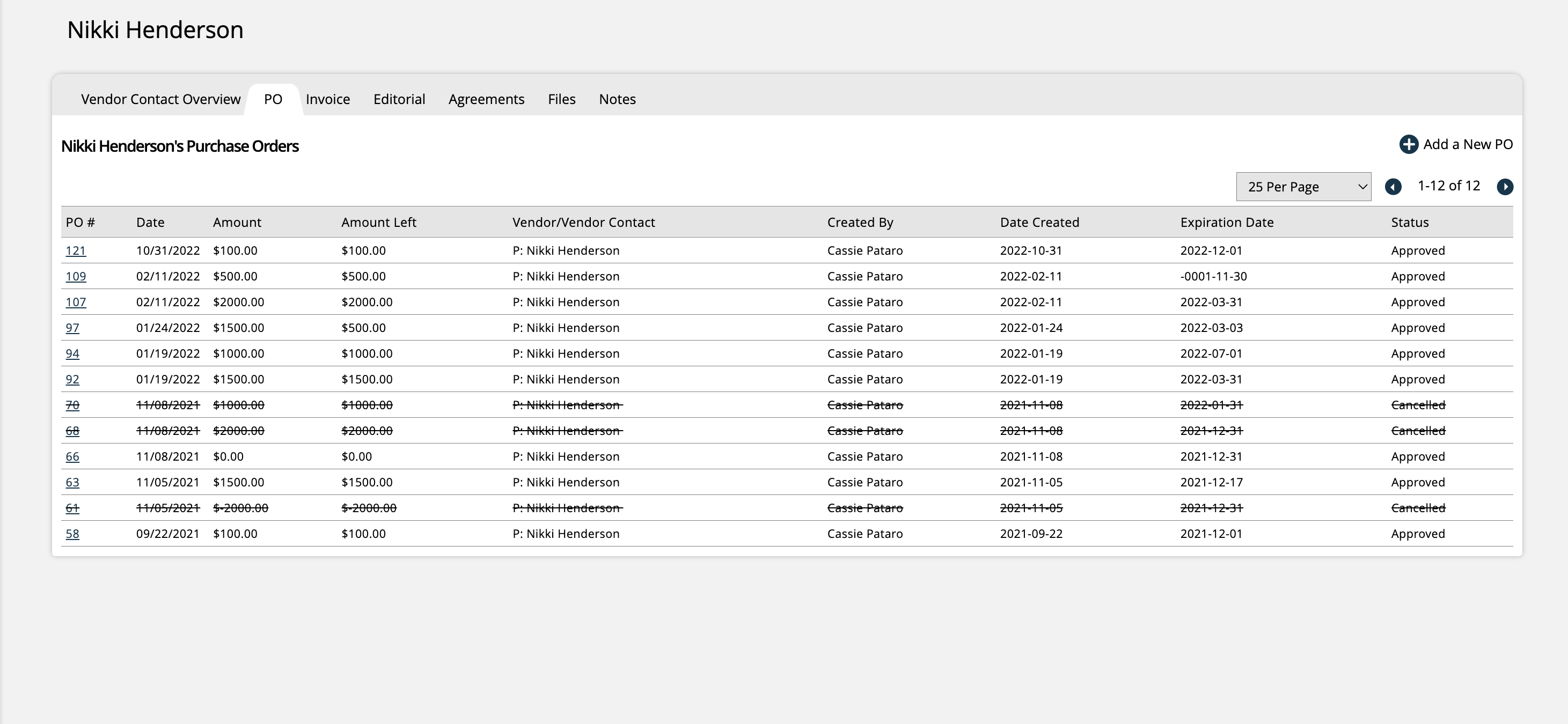Screen dimensions: 1568x724
Task: Open purchase order 121 link
Action: click(x=76, y=250)
